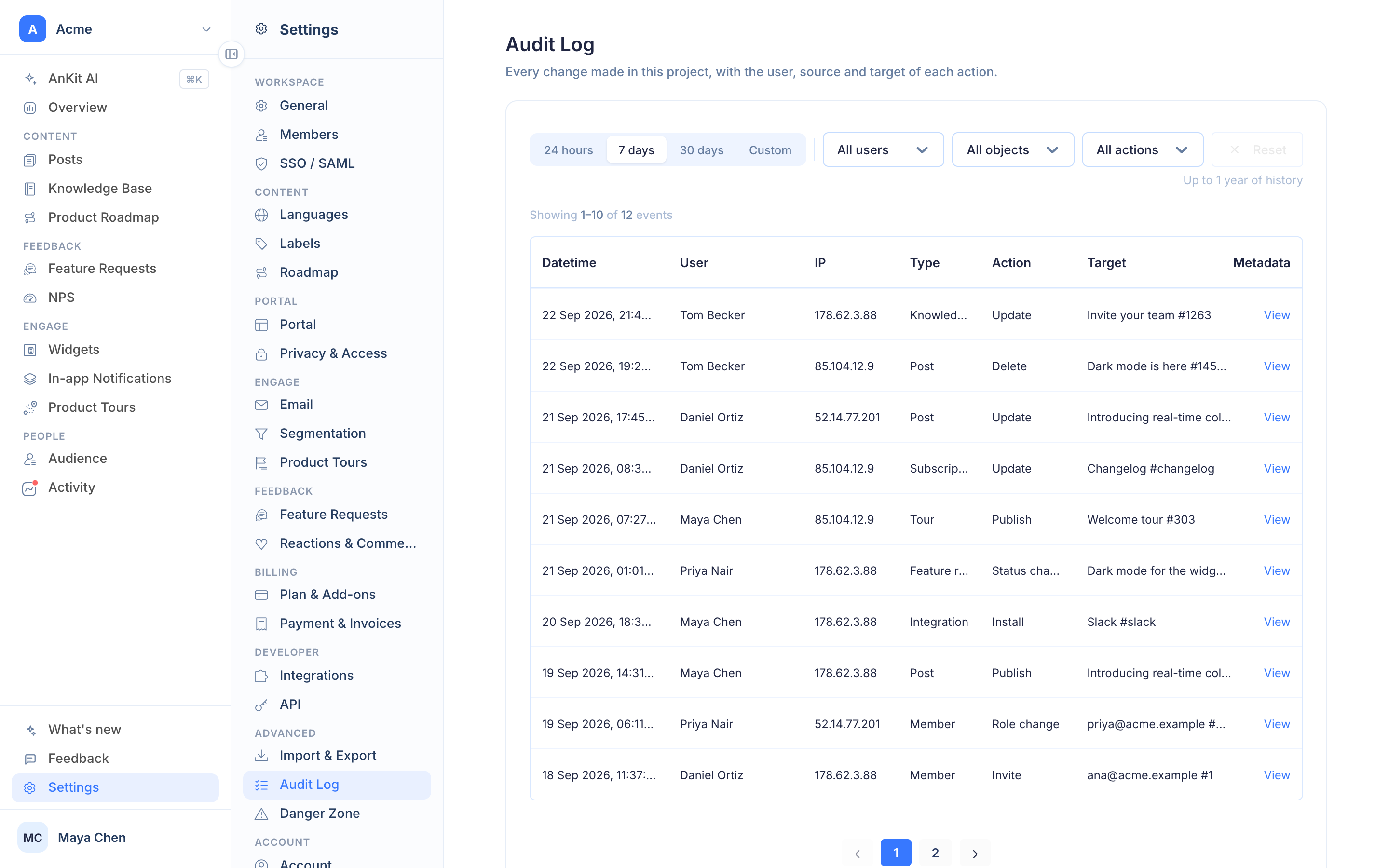This screenshot has width=1389, height=868.
Task: View metadata for ana@acme.example invite row
Action: pos(1277,775)
